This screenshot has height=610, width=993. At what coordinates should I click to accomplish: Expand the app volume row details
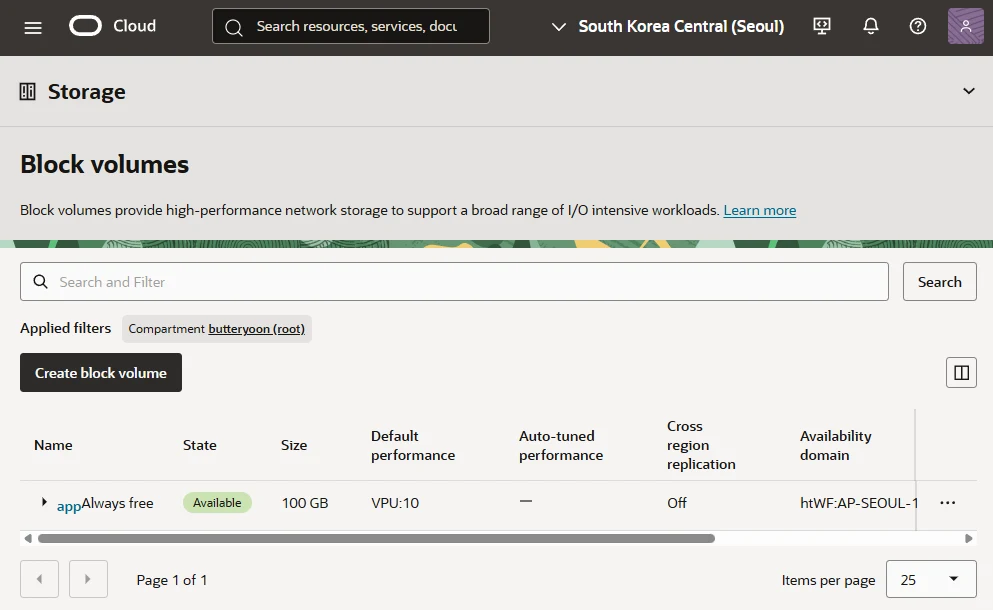click(x=44, y=502)
